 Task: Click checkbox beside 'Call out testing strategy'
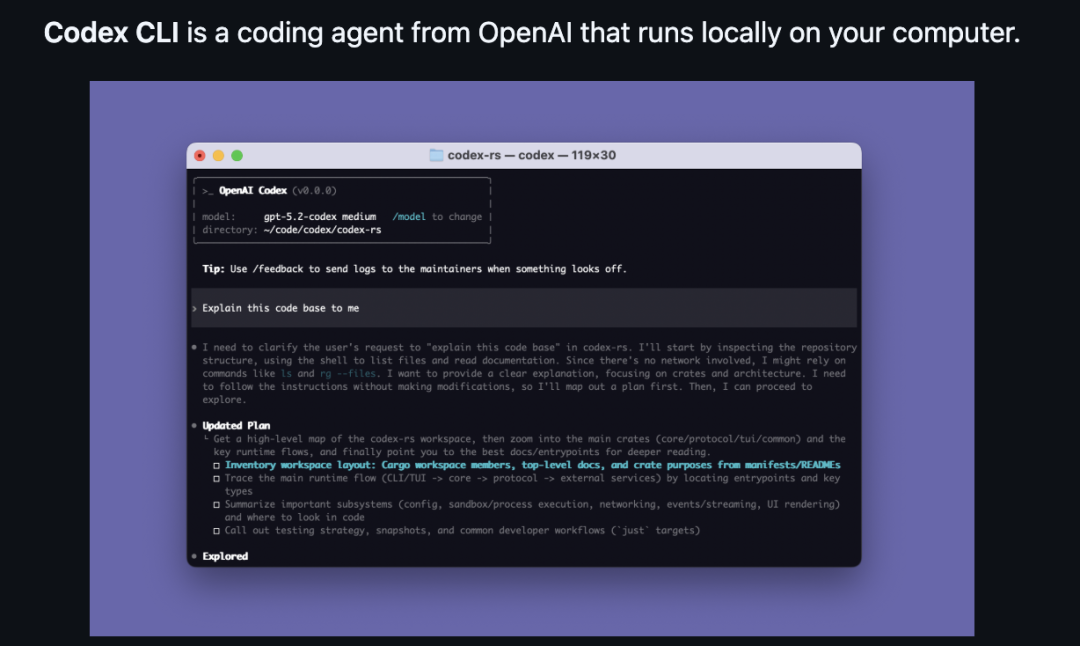pos(216,531)
